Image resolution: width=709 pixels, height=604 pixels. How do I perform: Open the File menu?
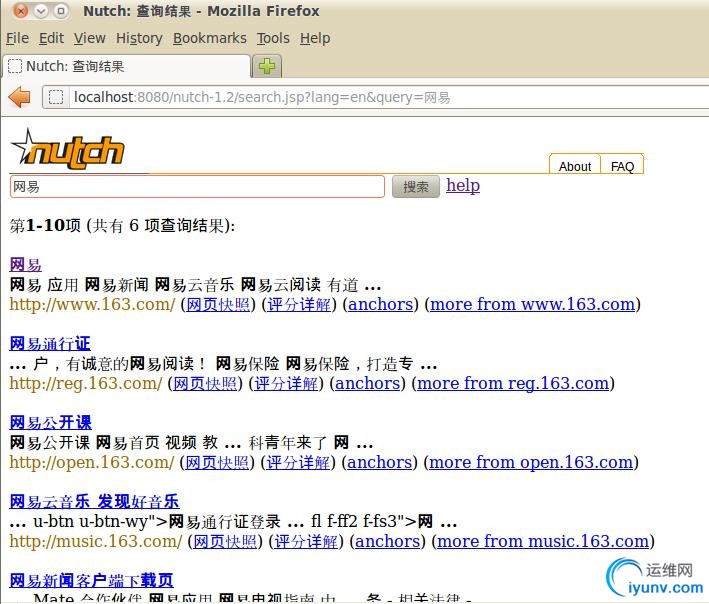pos(17,38)
